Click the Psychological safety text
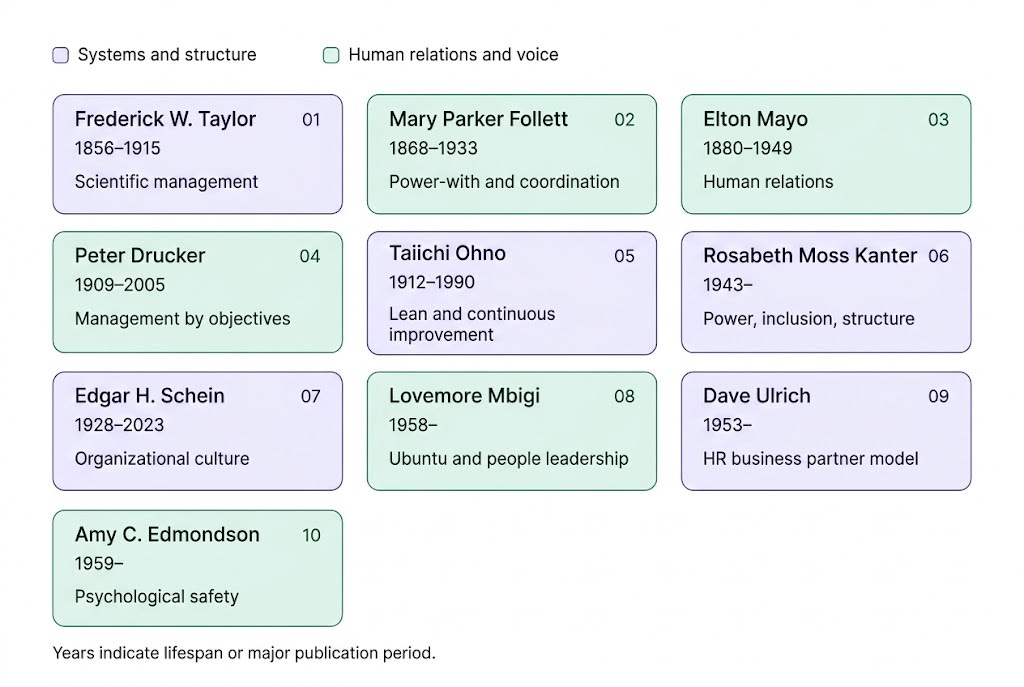This screenshot has width=1024, height=687. [157, 597]
